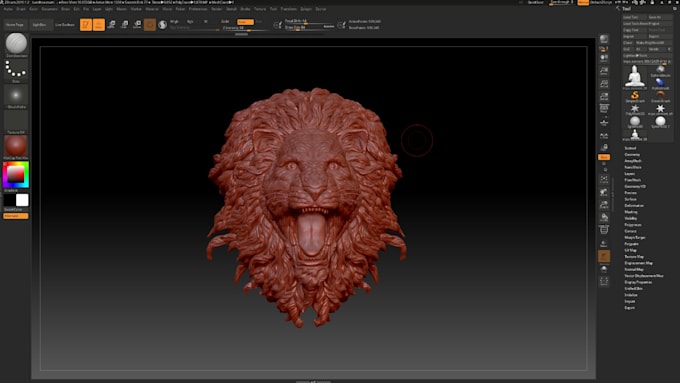The height and width of the screenshot is (383, 680).
Task: Open the Preferences menu
Action: pos(198,9)
